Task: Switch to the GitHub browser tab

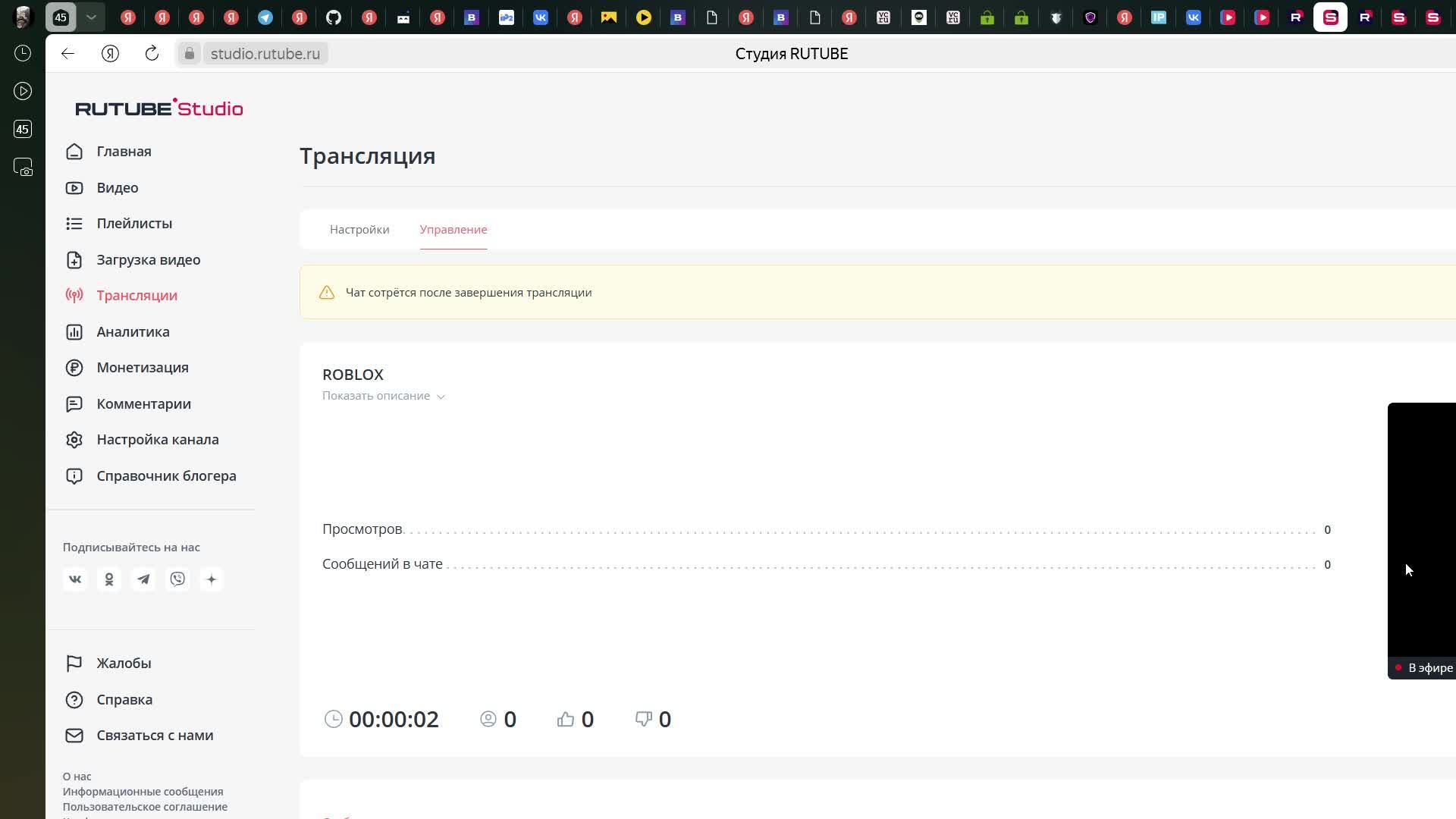Action: point(334,17)
